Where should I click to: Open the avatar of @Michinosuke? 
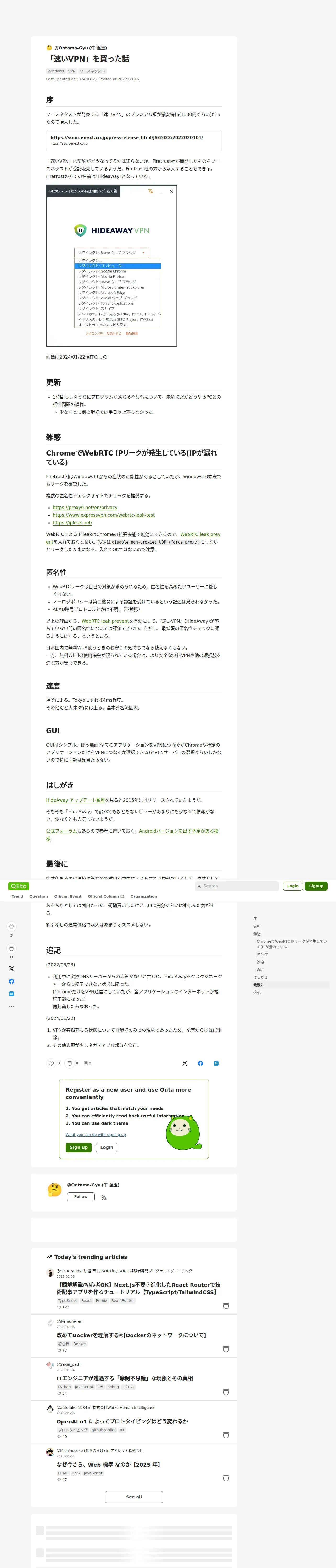pyautogui.click(x=50, y=1452)
